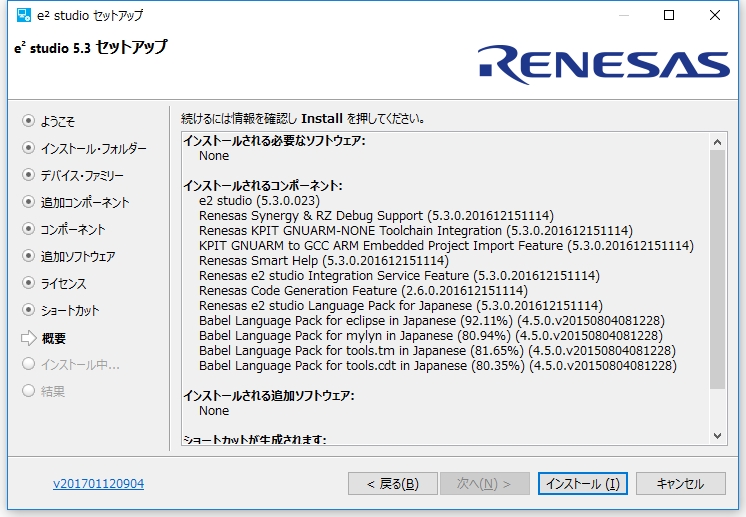Click the Renesas Smart Help line
Screen dimensions: 746x517
pos(324,261)
